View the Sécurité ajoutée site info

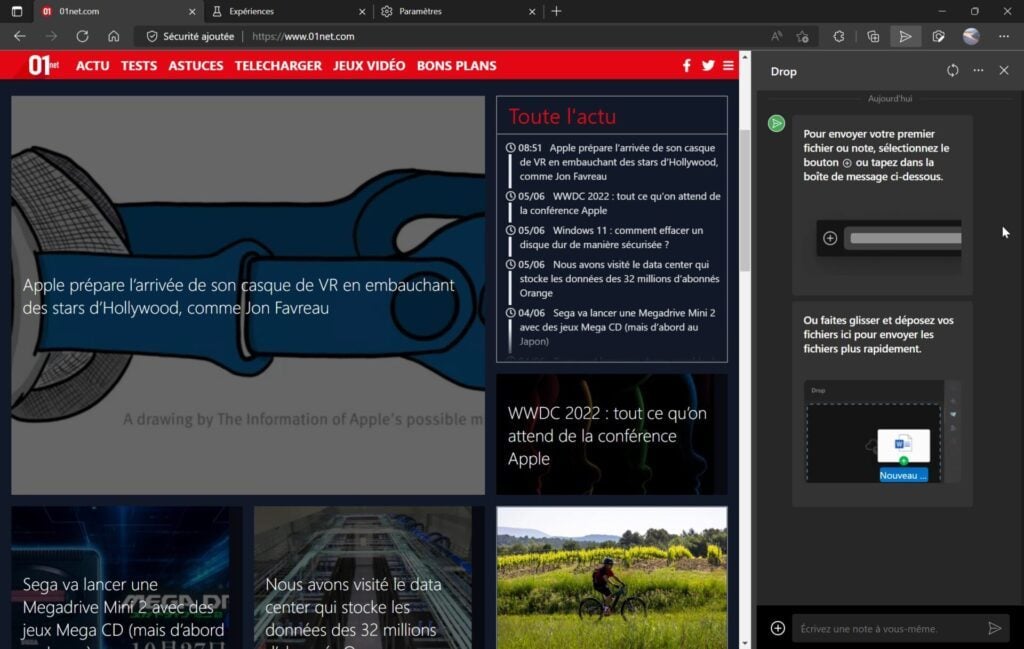tap(189, 37)
